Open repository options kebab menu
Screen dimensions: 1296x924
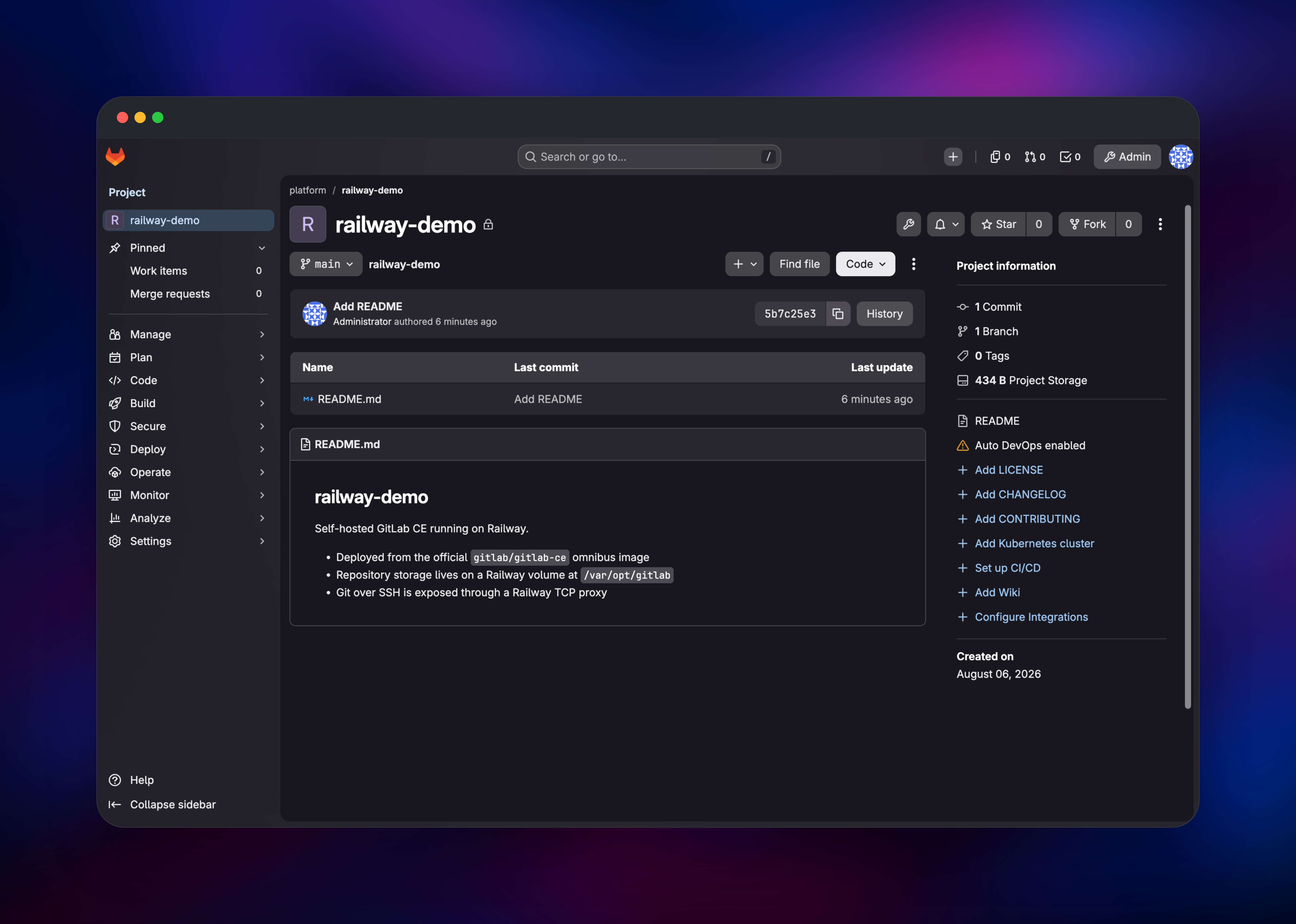(x=914, y=264)
